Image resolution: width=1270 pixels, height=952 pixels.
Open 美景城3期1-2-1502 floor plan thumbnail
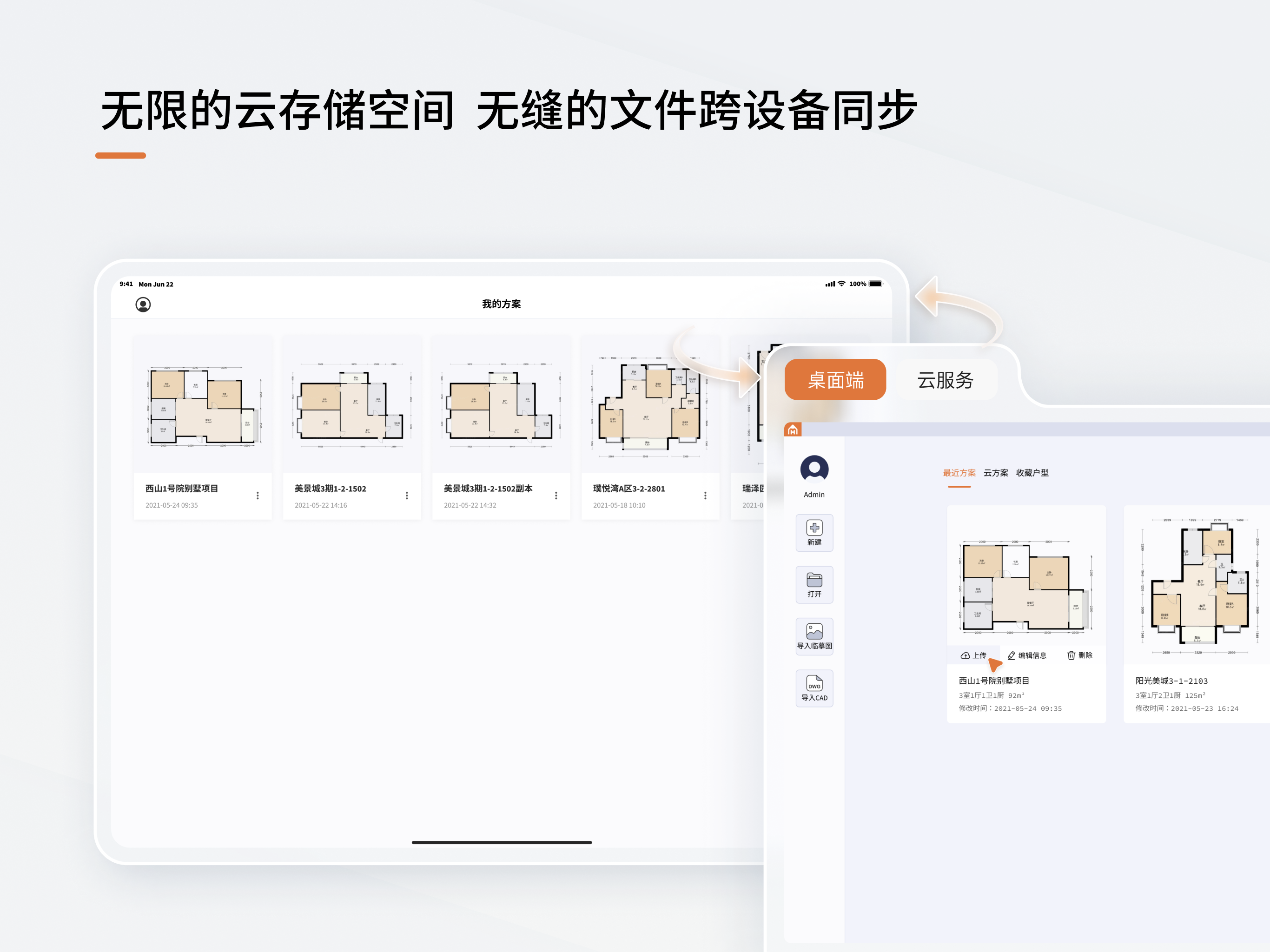pos(352,405)
